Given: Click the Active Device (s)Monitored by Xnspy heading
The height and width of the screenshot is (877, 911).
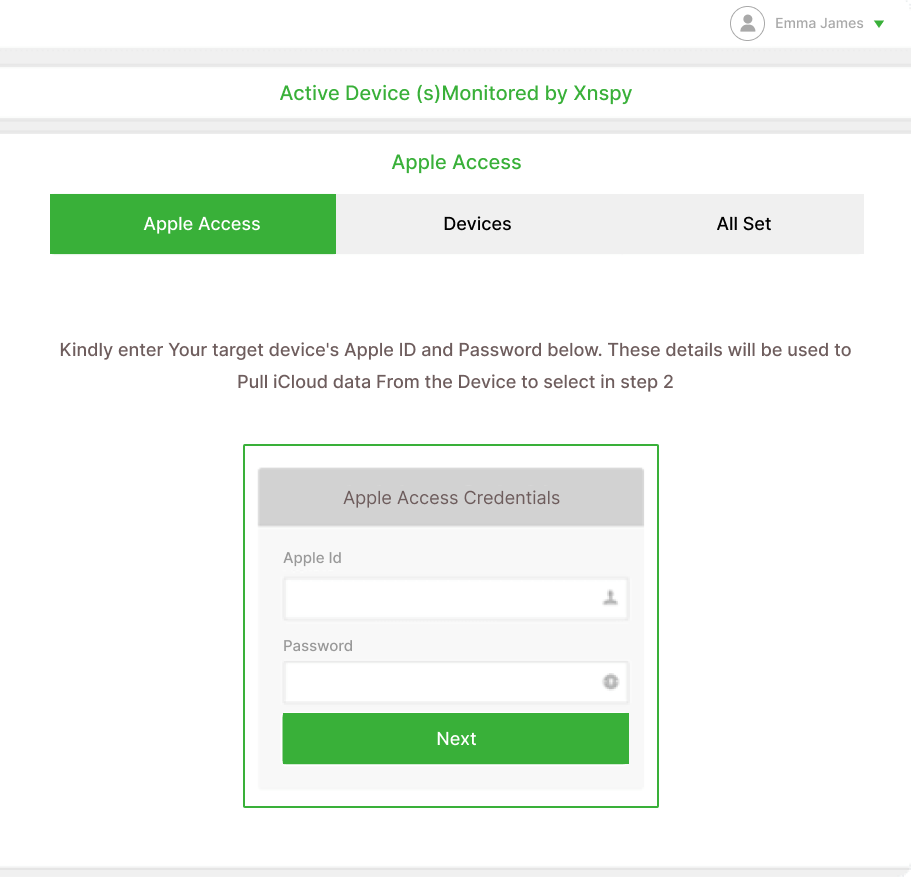Looking at the screenshot, I should 455,94.
